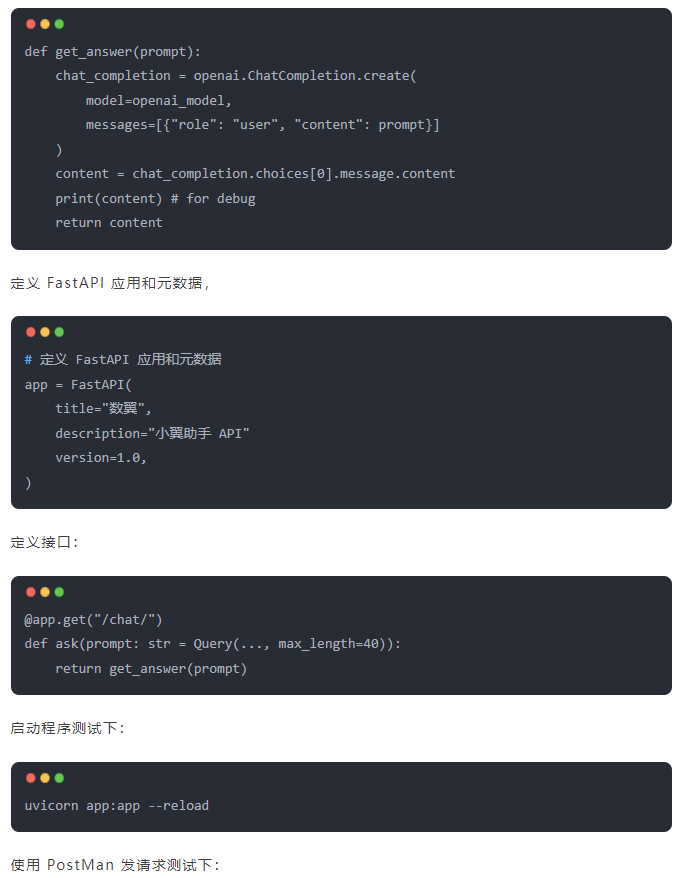Click the text '使用 PostMan 发请求测试下:'

115,865
